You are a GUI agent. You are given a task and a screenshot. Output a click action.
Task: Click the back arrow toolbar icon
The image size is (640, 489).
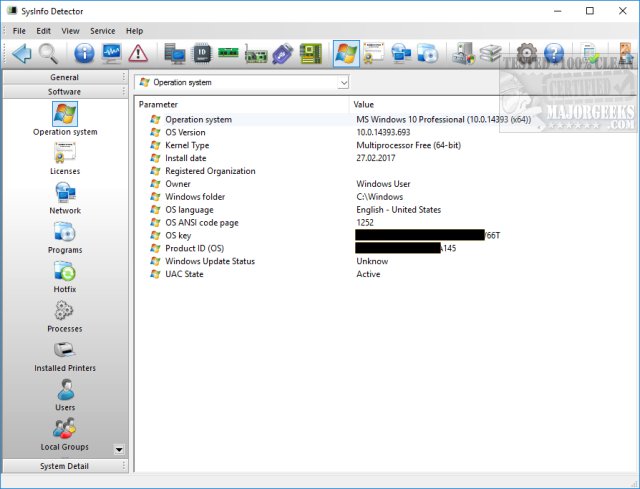pos(21,53)
